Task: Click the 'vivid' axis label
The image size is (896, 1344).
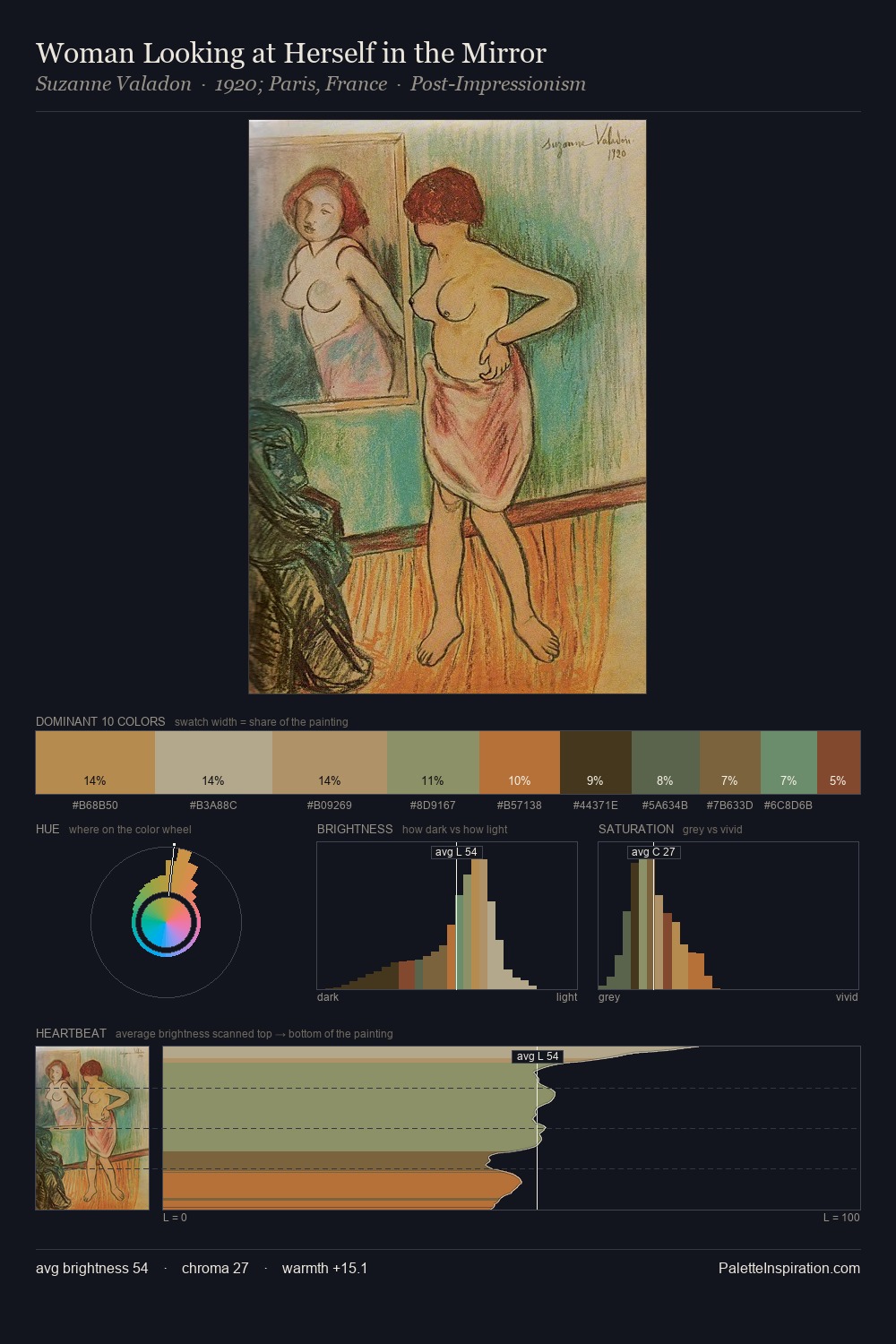Action: click(847, 996)
